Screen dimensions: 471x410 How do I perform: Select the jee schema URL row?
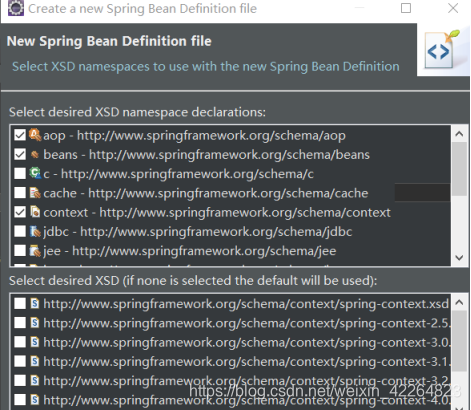(190, 251)
